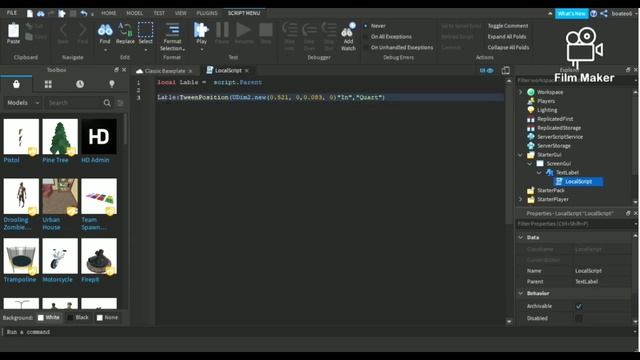Switch to the VIEW ribbon tab
640x360 pixels.
point(180,13)
